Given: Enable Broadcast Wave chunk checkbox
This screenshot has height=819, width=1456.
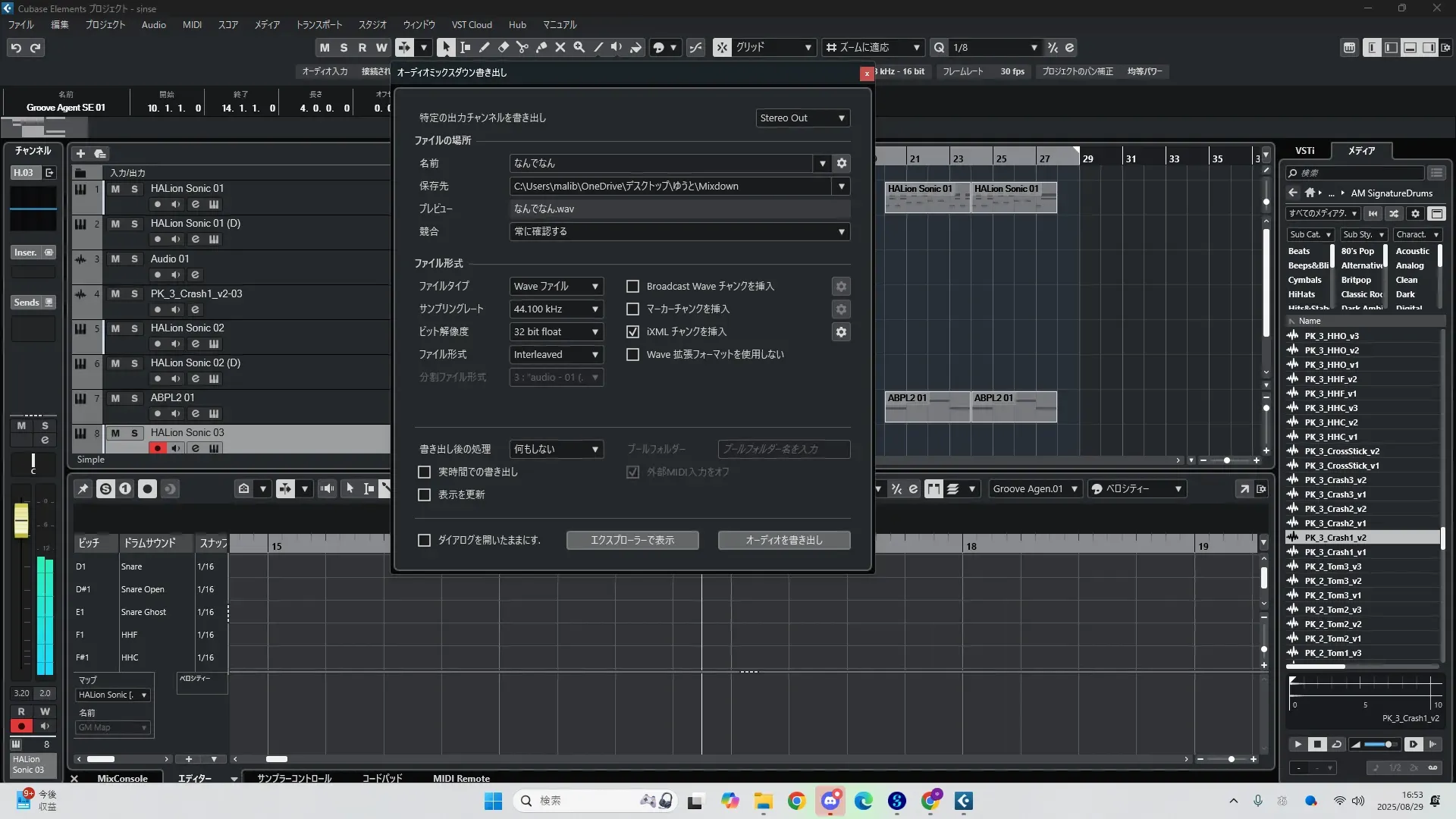Looking at the screenshot, I should (632, 287).
